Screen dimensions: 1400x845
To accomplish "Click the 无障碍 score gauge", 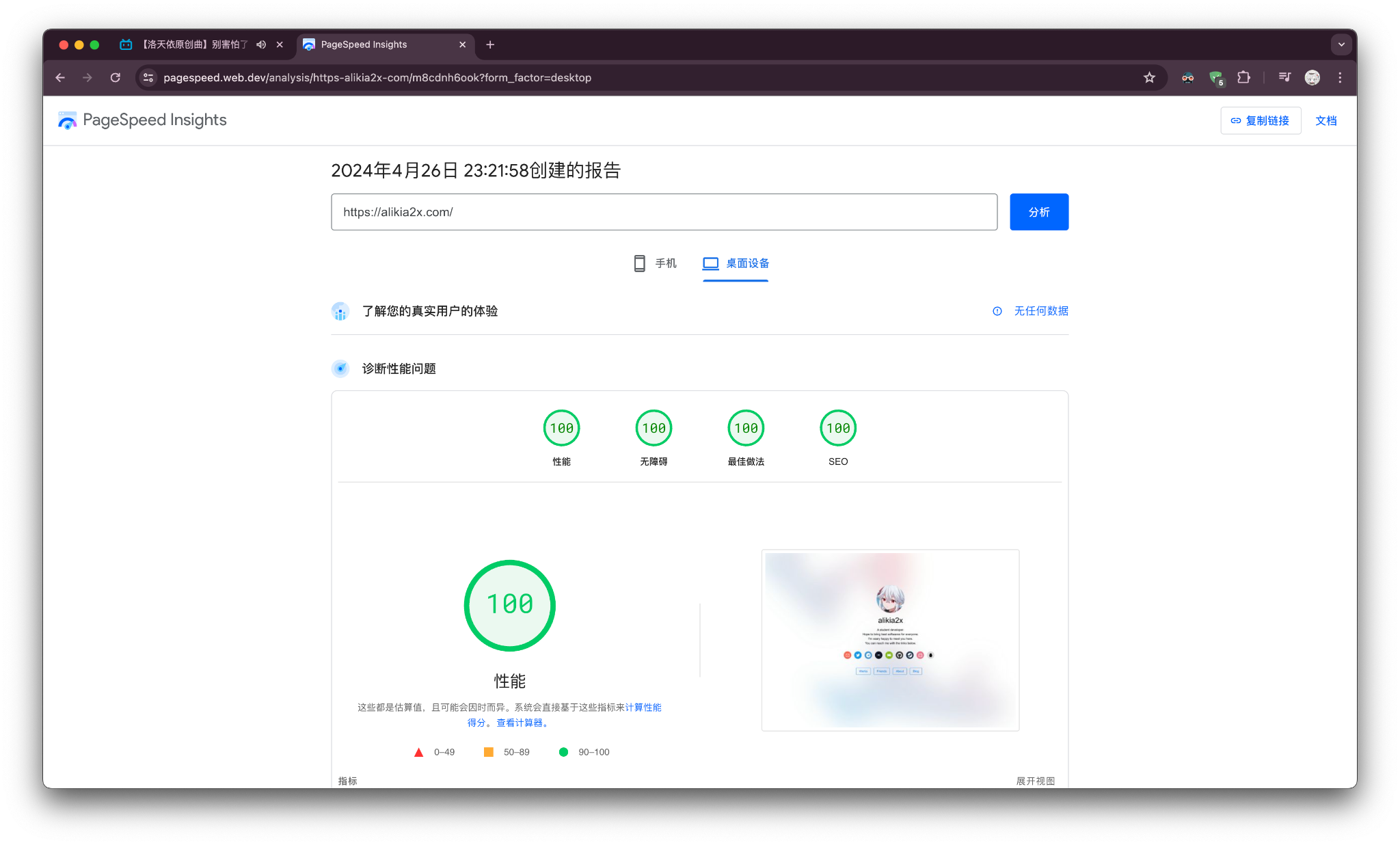I will (654, 428).
